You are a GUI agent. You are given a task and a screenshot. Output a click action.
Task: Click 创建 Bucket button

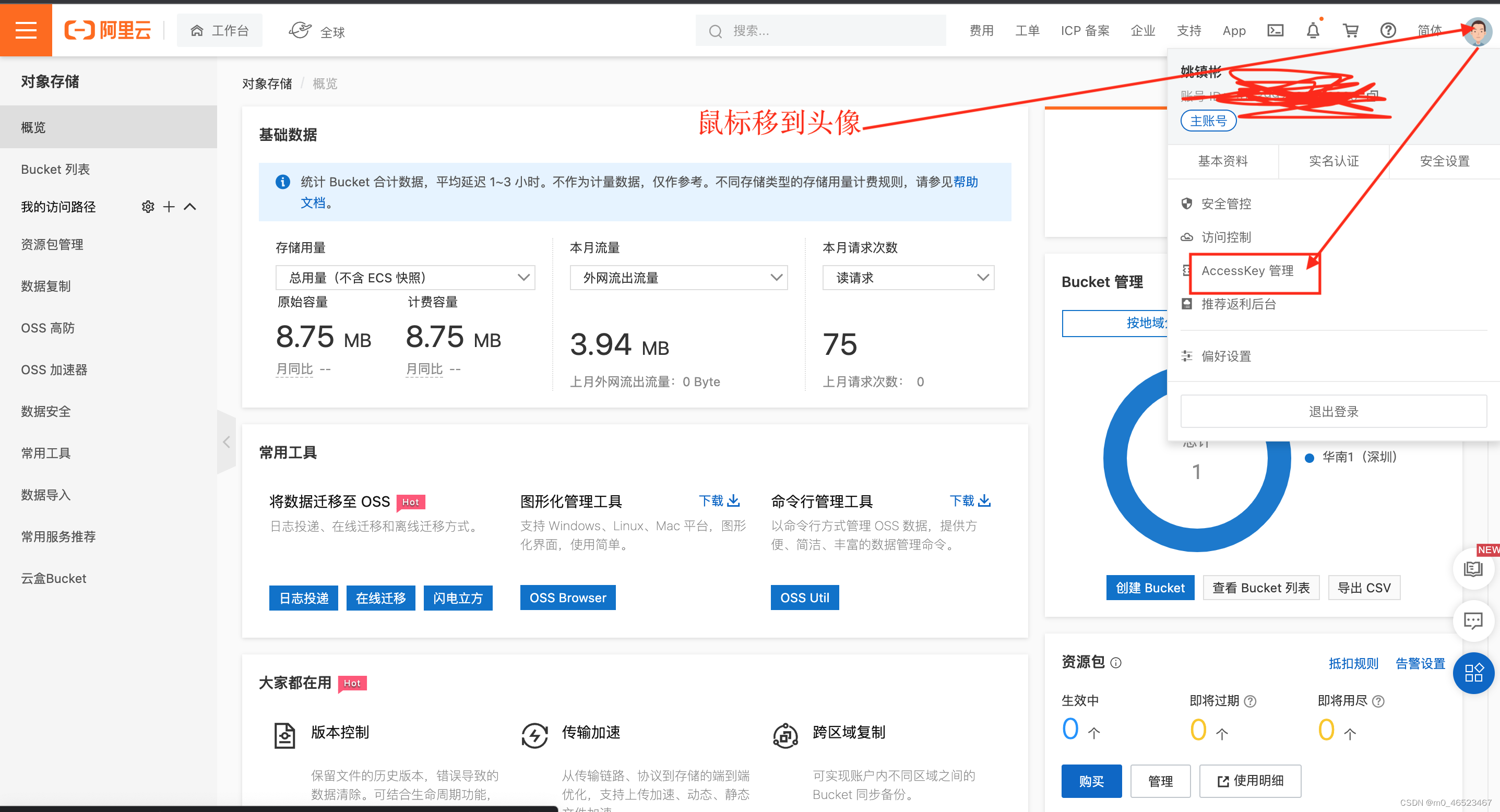pyautogui.click(x=1150, y=588)
